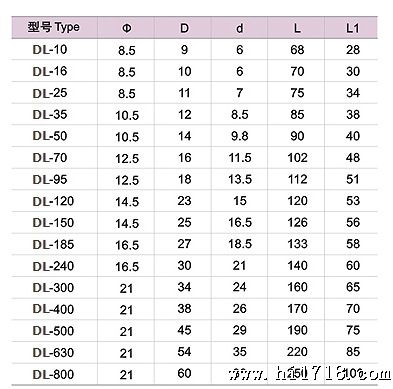The height and width of the screenshot is (389, 393).
Task: Select the DL-120 type cell
Action: [53, 201]
